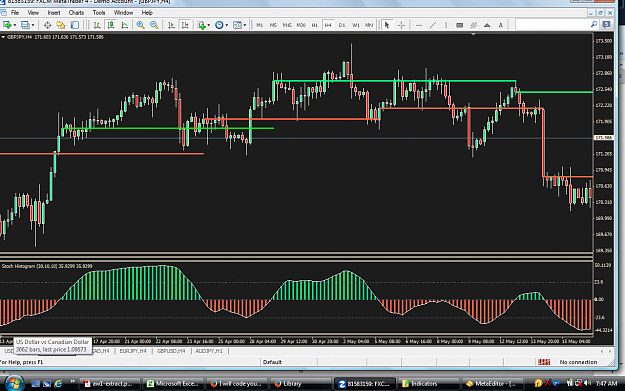Switch chart to Bar Chart mode
Screen dimensions: 625x391
click(97, 25)
